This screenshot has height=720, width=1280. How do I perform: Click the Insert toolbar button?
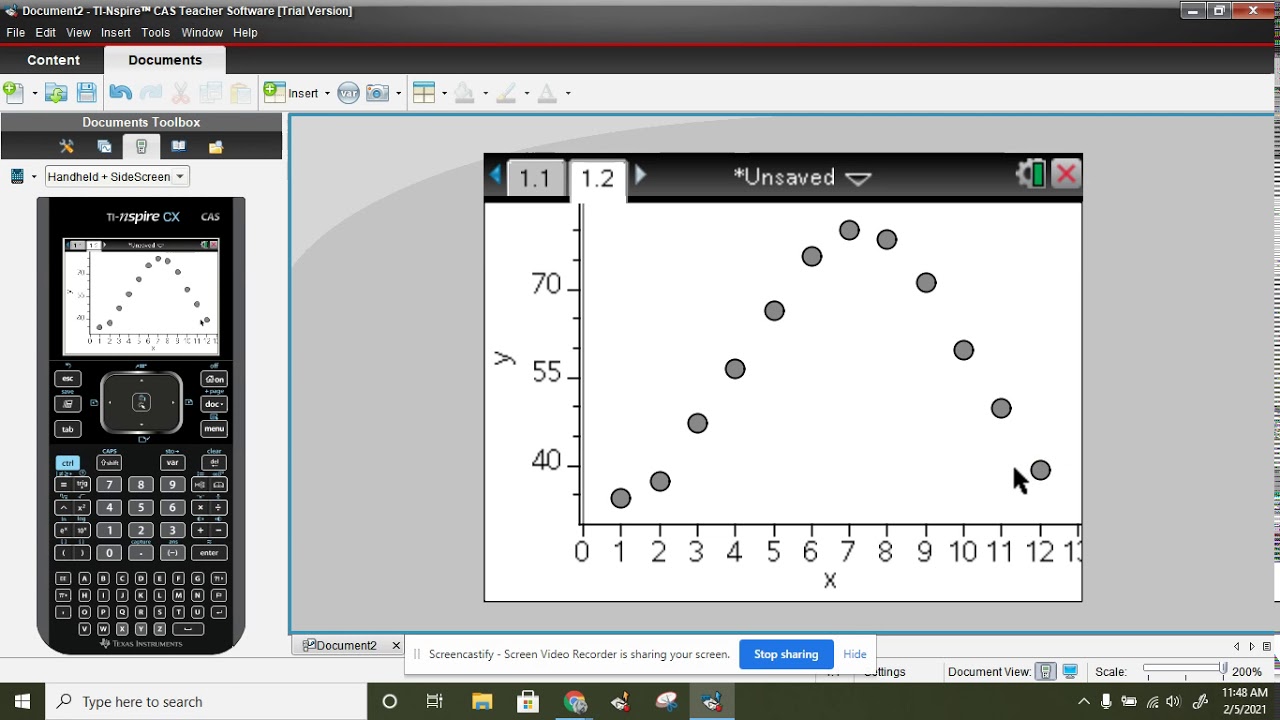[x=292, y=93]
